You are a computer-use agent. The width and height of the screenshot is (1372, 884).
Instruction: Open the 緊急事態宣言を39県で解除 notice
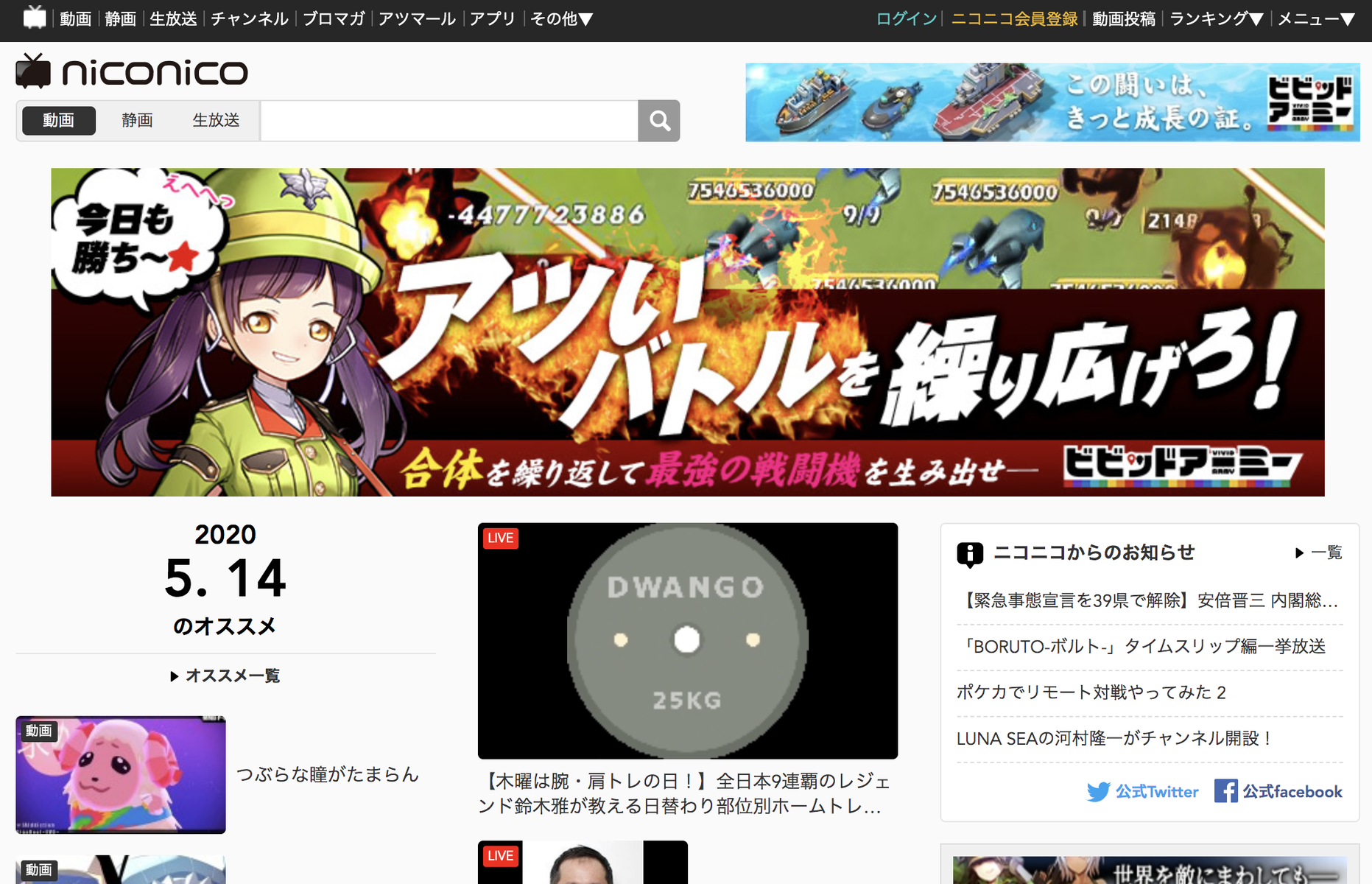[1150, 600]
